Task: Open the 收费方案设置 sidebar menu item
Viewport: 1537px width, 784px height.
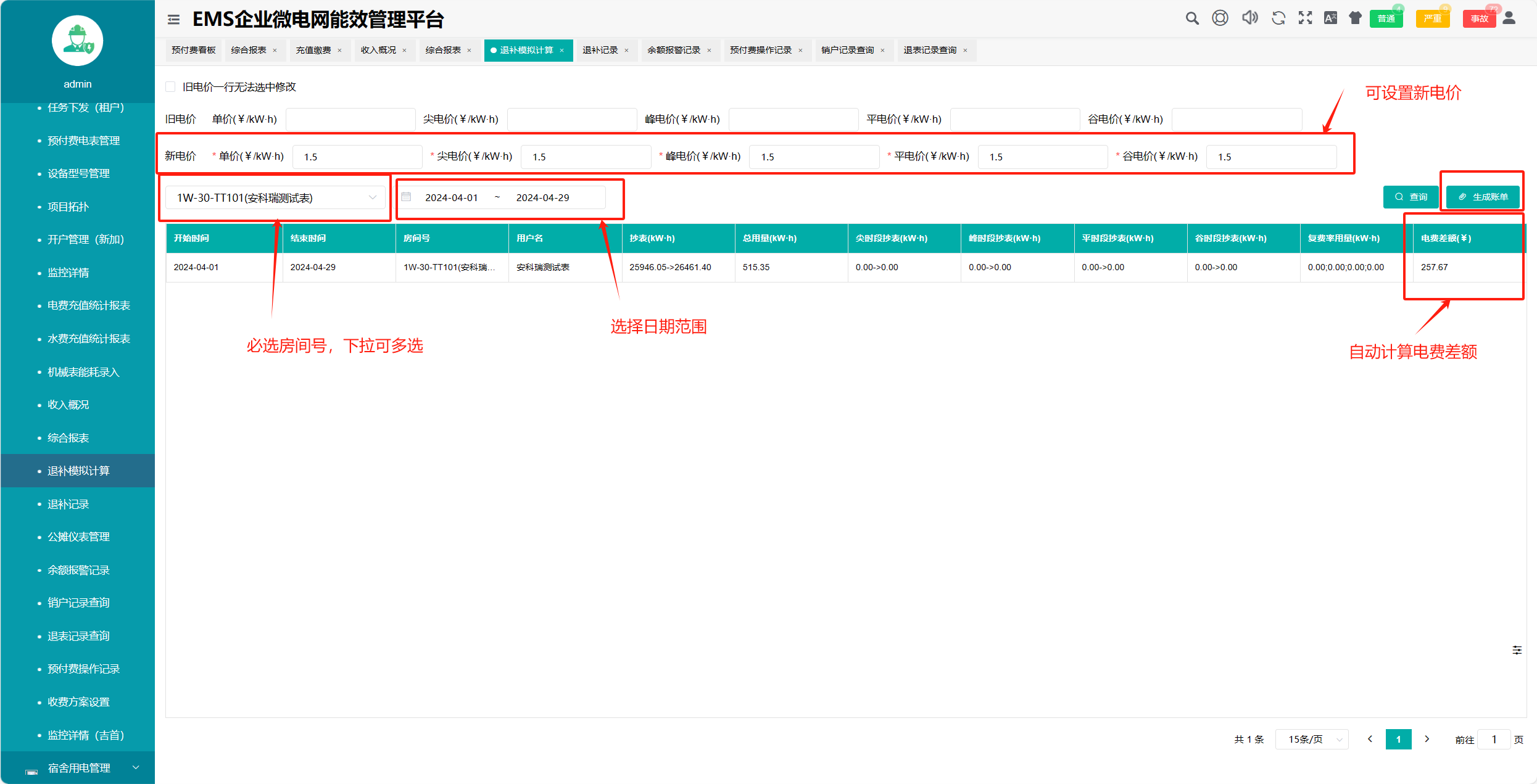Action: tap(78, 702)
